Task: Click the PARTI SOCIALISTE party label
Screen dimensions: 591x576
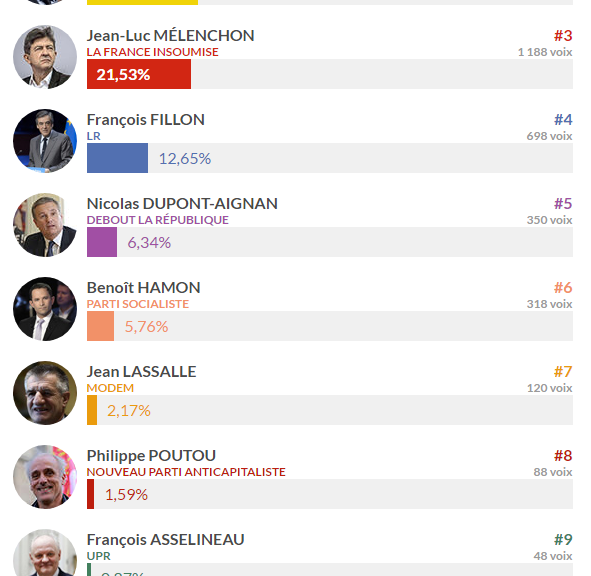Action: pos(138,304)
